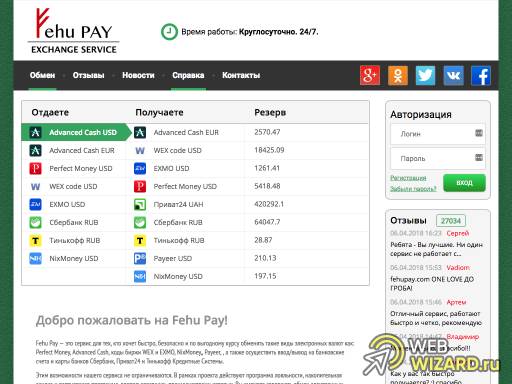Click EXMO USD icon in Получаете column

pos(140,168)
